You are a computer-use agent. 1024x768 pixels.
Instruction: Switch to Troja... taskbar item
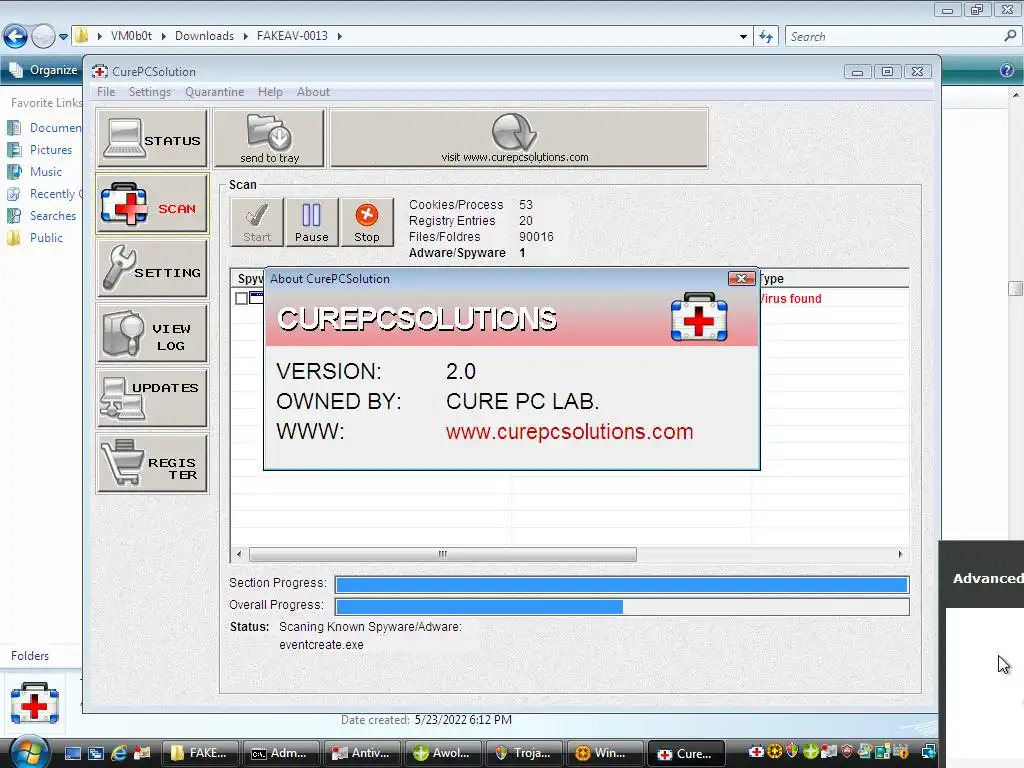tap(523, 753)
